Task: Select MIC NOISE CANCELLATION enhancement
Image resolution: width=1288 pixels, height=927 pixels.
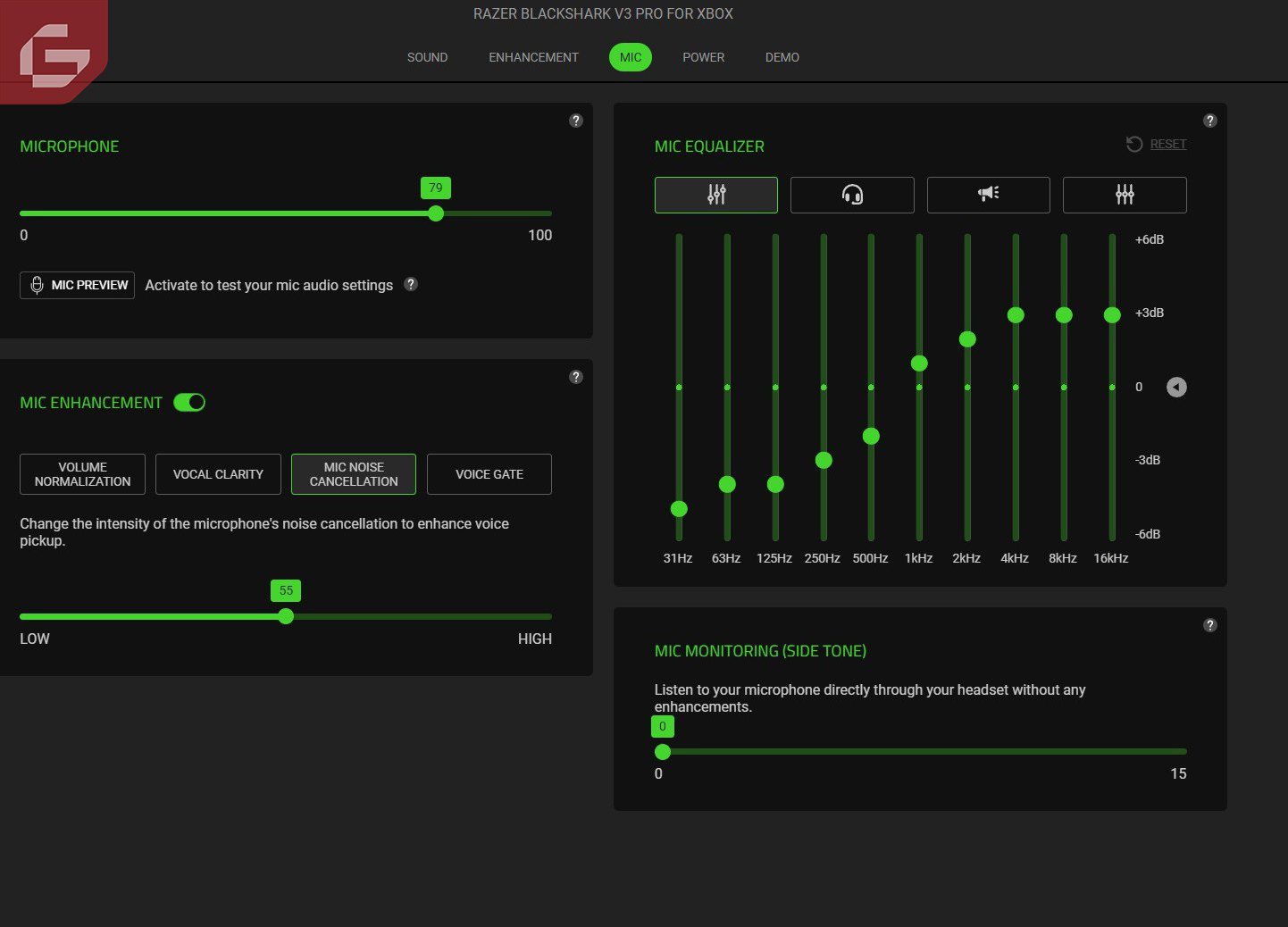Action: click(354, 474)
